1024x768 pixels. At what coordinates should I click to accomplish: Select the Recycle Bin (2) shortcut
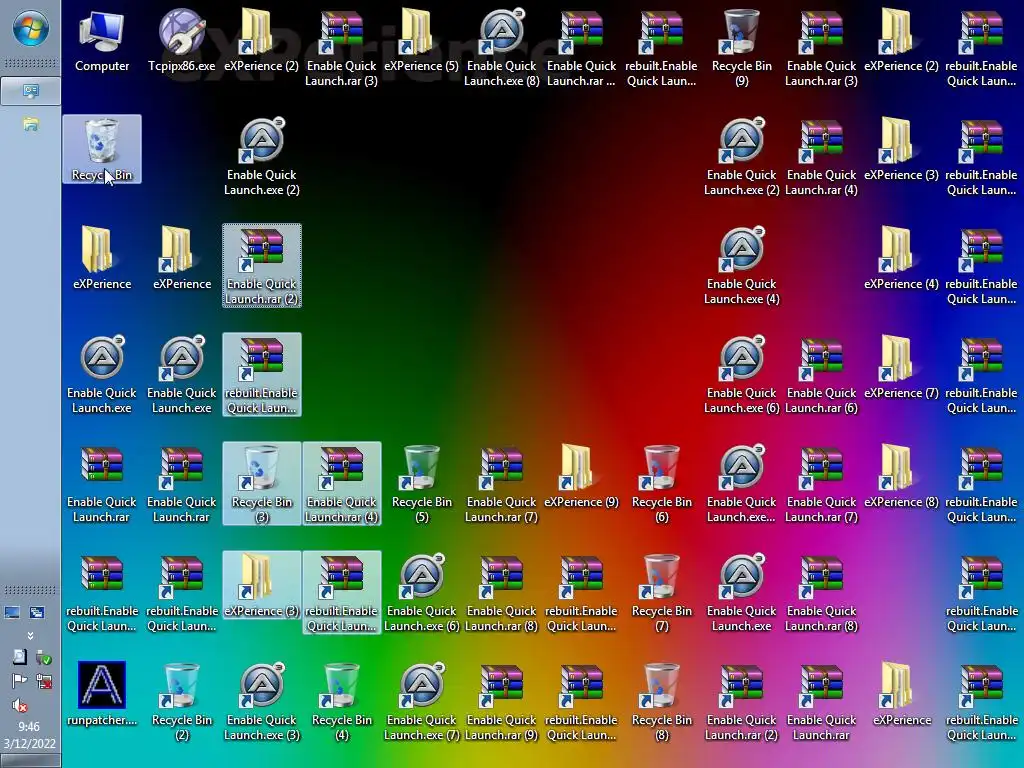(x=182, y=701)
